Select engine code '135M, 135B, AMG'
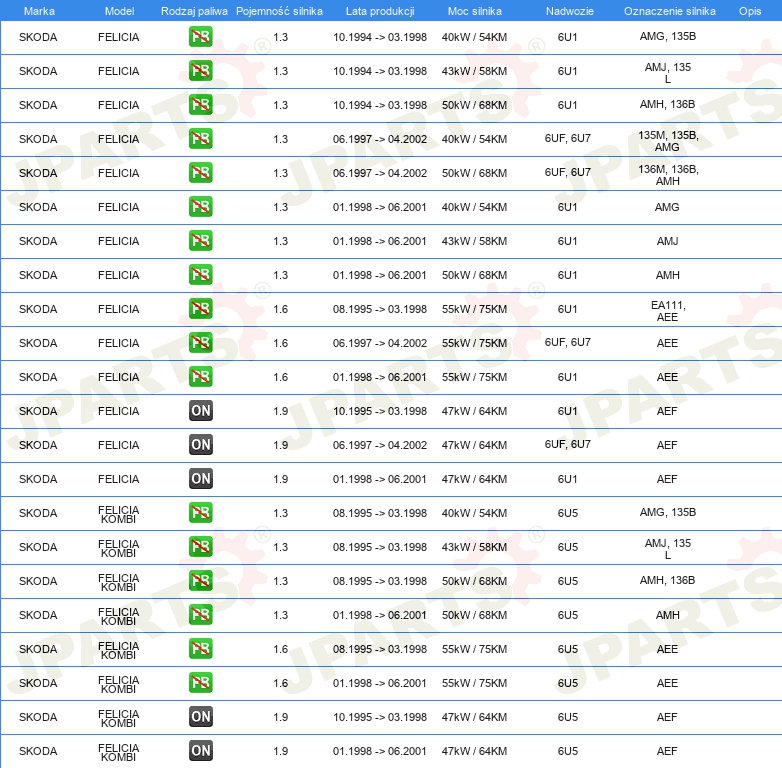 click(x=668, y=141)
